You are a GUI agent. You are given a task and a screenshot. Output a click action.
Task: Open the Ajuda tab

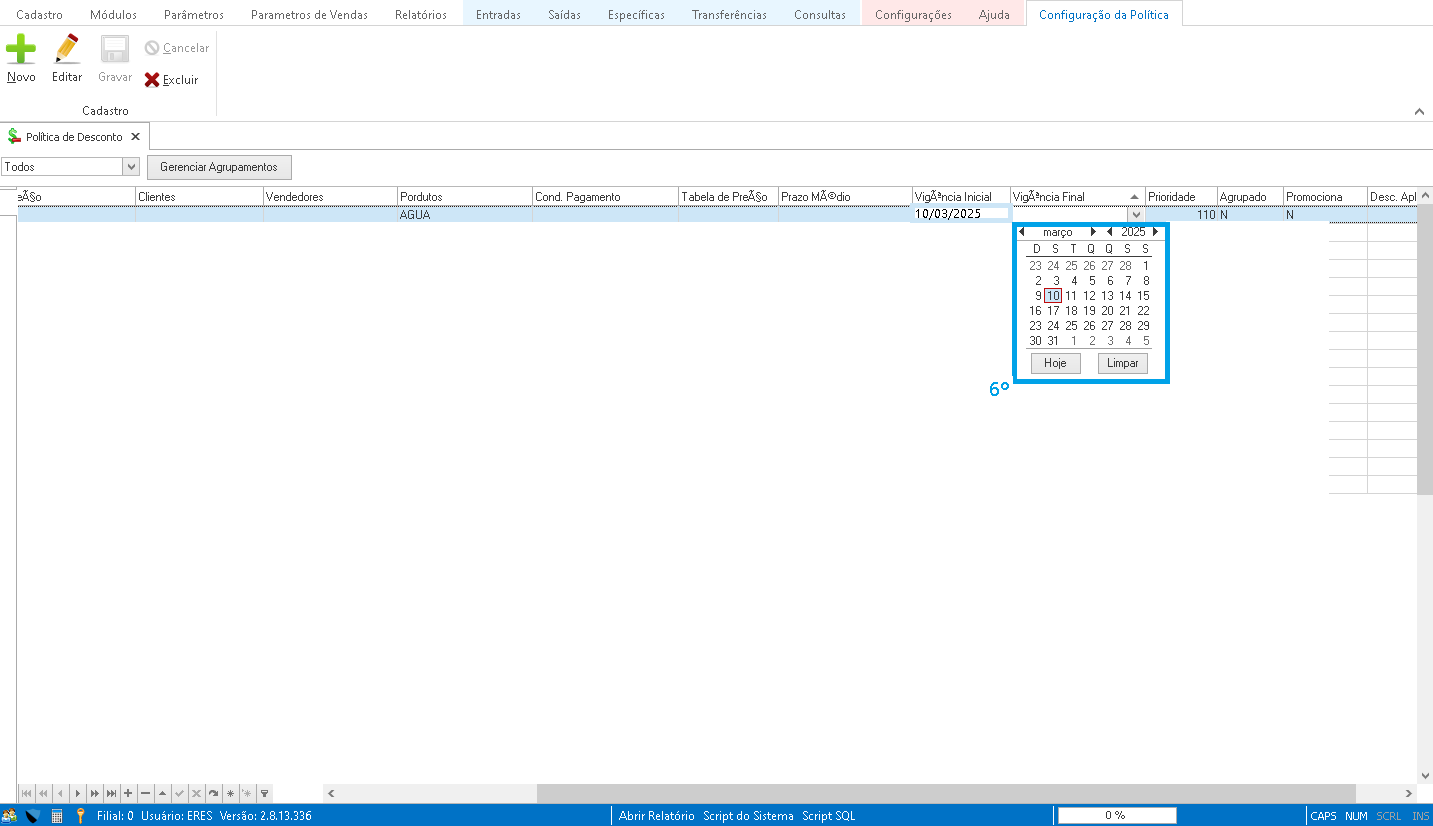tap(994, 14)
